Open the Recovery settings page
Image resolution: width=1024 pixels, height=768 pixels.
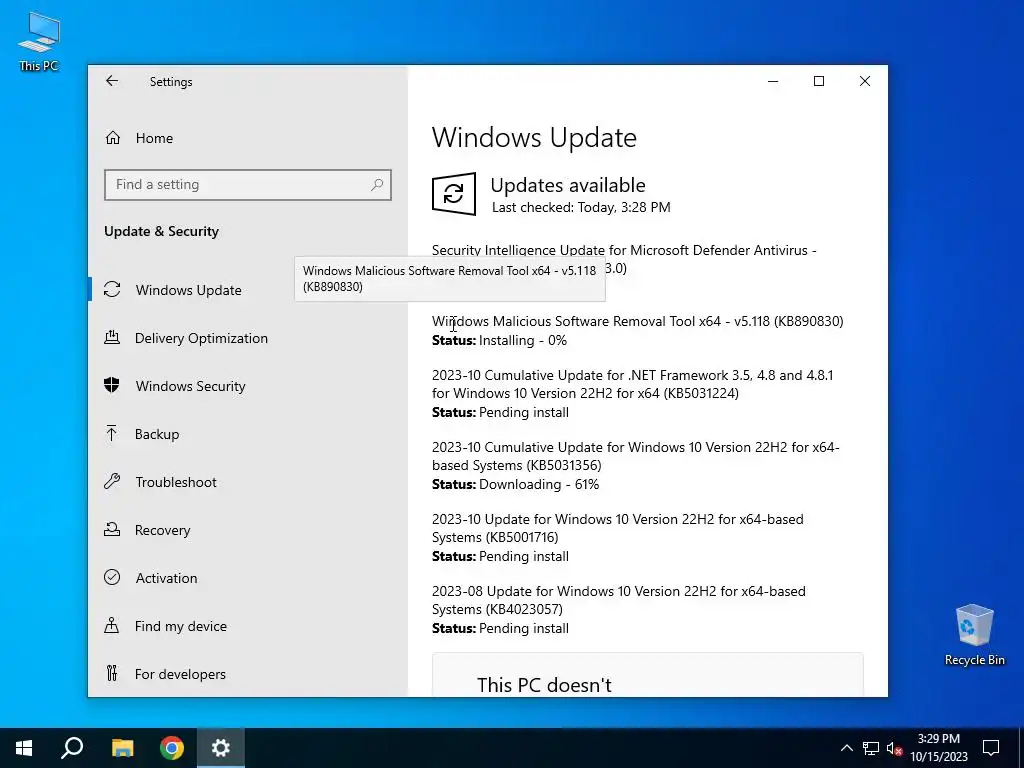pos(163,530)
